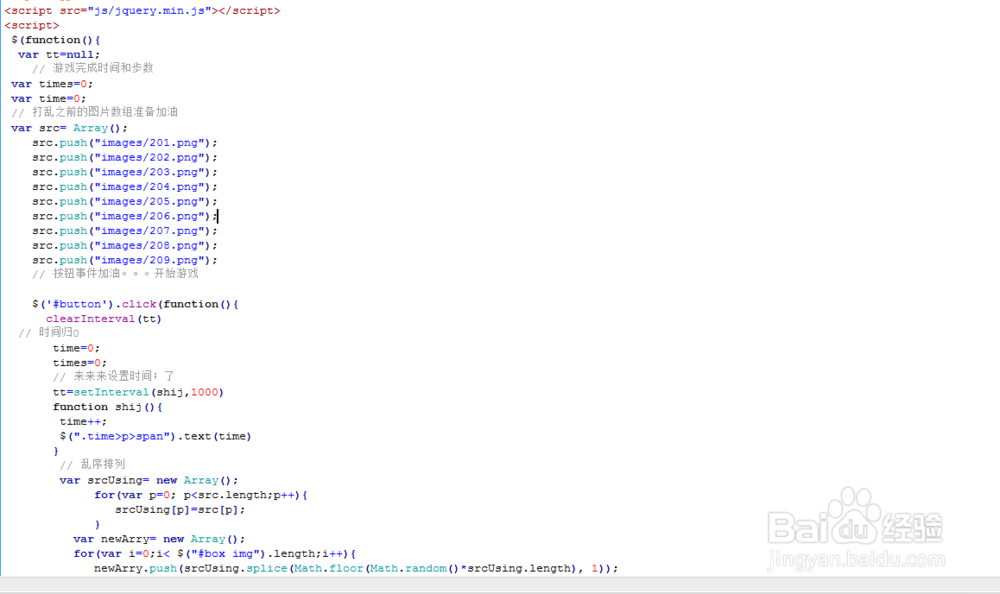Screen dimensions: 1000x594
Task: Click the images/209.png push line
Action: tap(125, 260)
